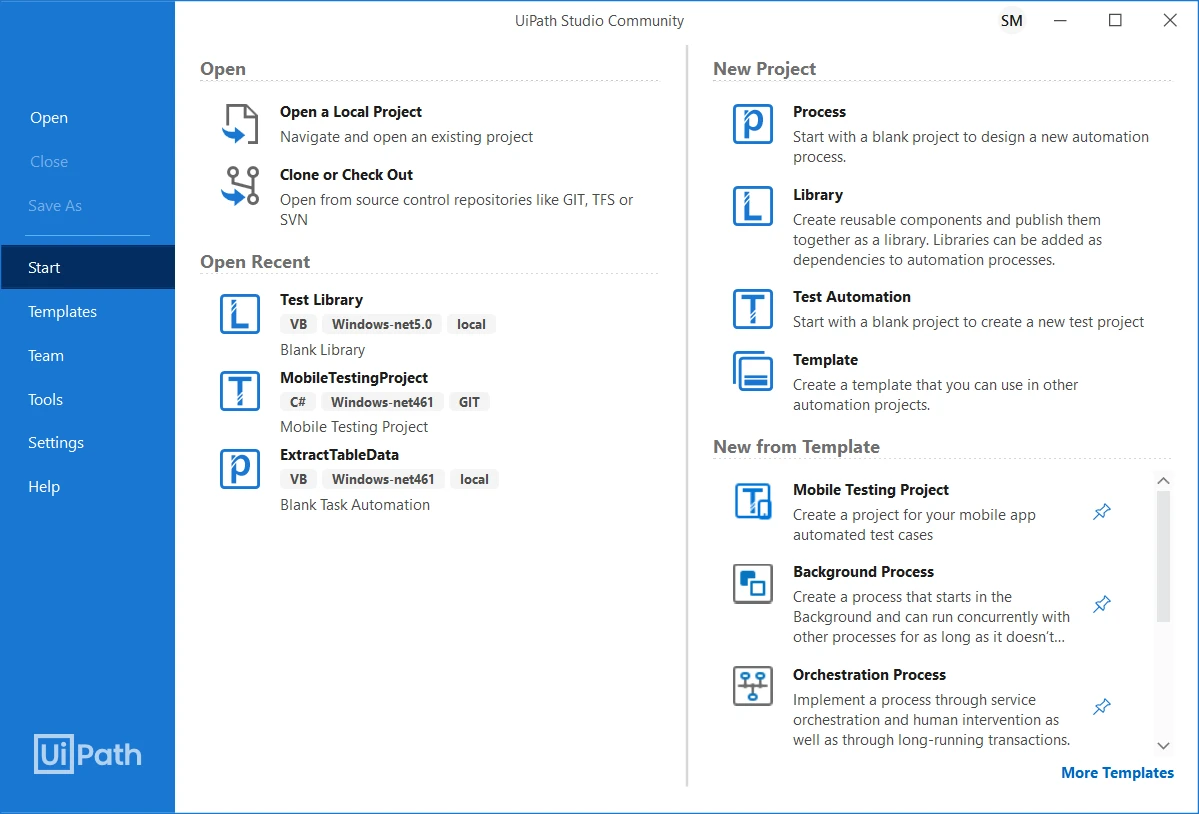Click the Windows-net461 tag on MobileTestingProject
Screen dimensions: 1199x814
(382, 402)
